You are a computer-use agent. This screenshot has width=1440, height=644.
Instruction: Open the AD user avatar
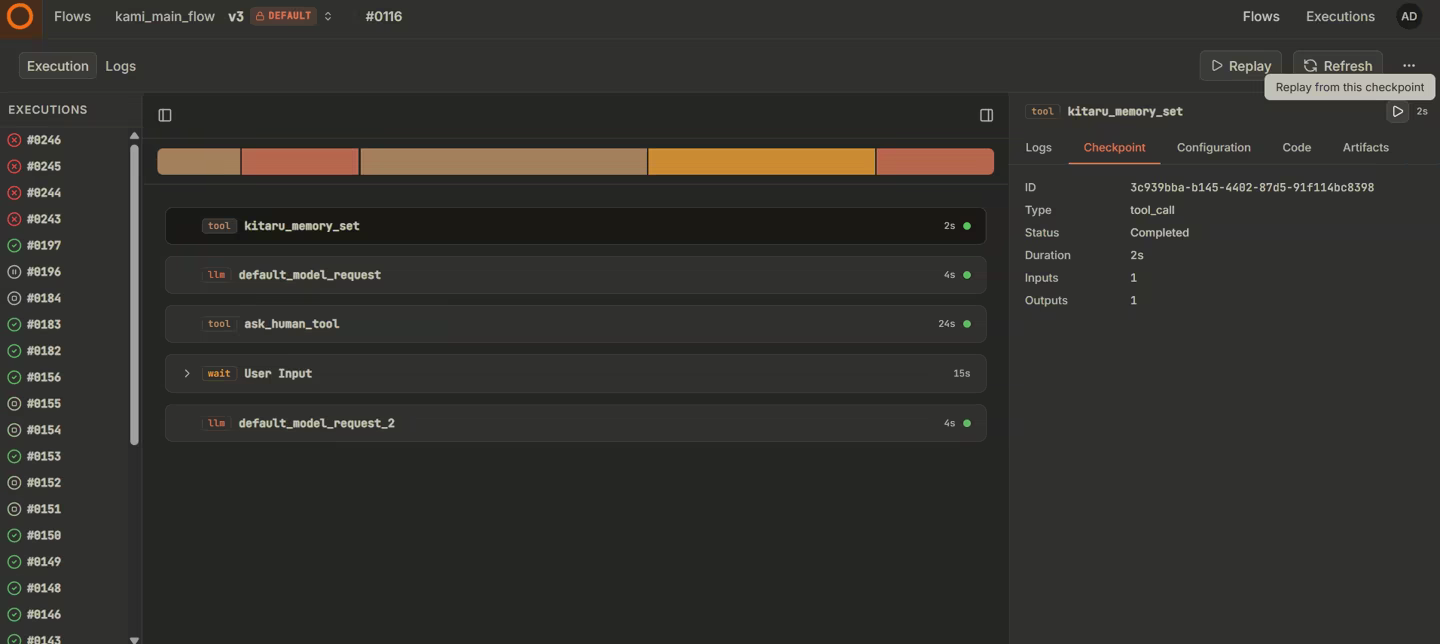[1409, 16]
